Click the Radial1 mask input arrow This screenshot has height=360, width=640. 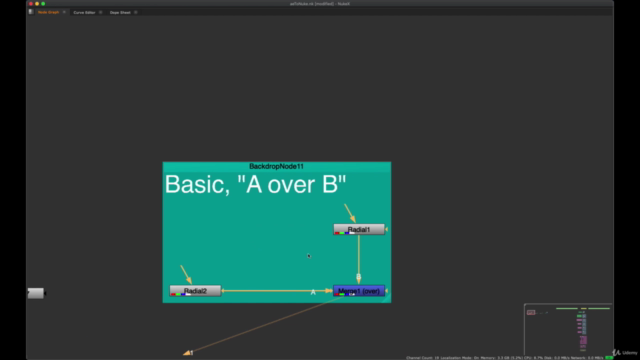pyautogui.click(x=386, y=229)
